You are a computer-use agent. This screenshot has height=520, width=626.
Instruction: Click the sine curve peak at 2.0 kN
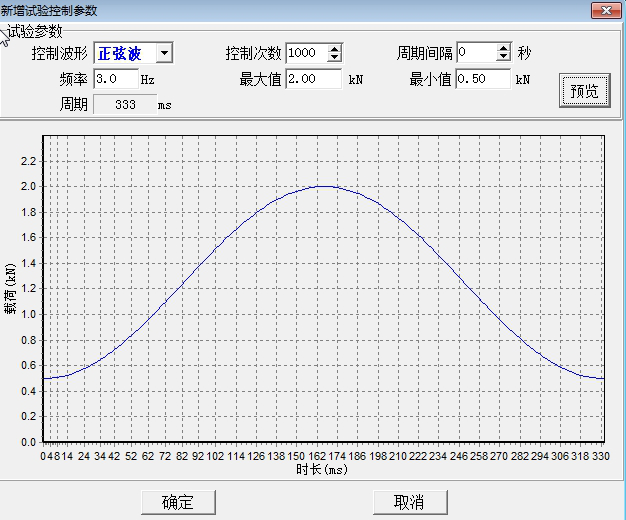click(324, 186)
